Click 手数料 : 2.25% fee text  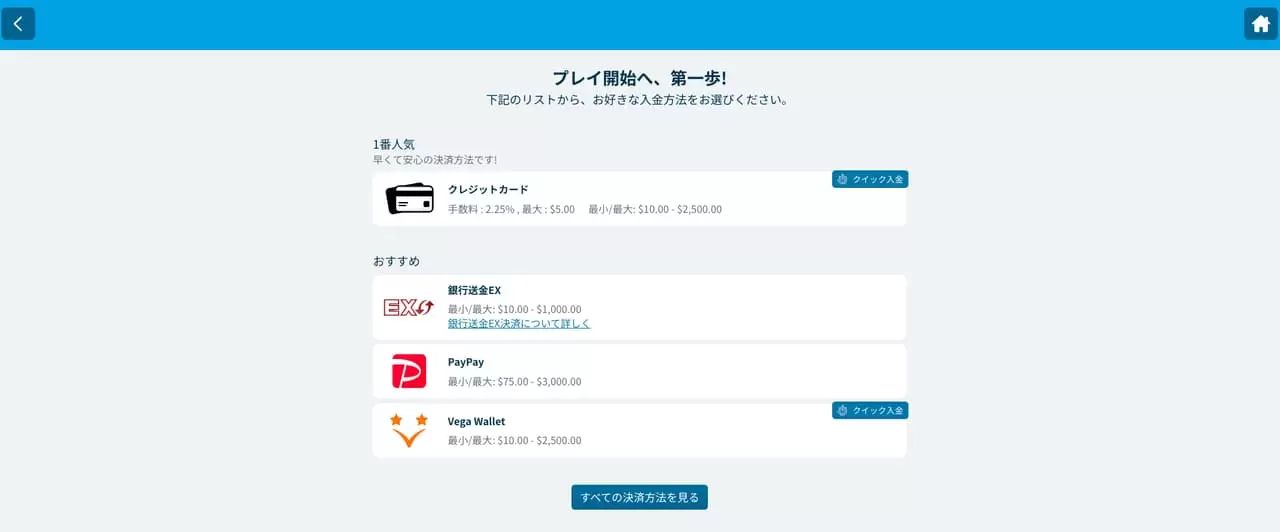tap(482, 209)
